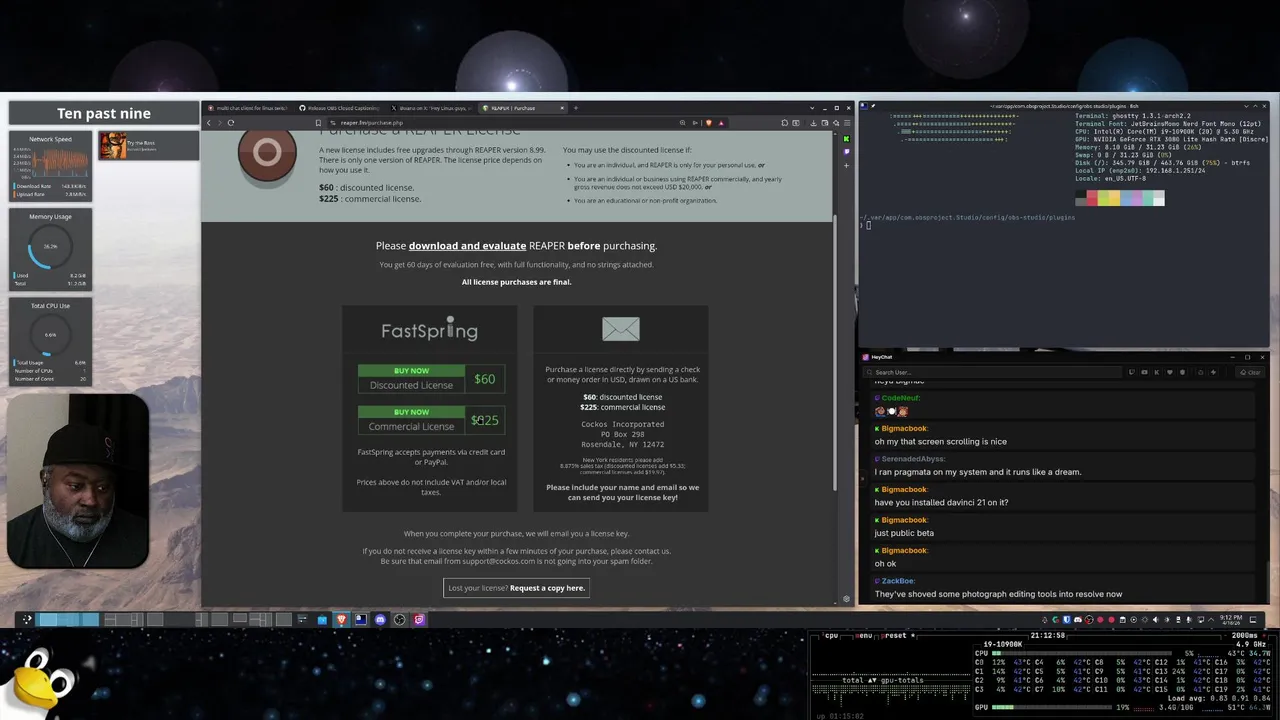Open HeyChat from the taskbar
The height and width of the screenshot is (720, 1280).
pyautogui.click(x=419, y=620)
